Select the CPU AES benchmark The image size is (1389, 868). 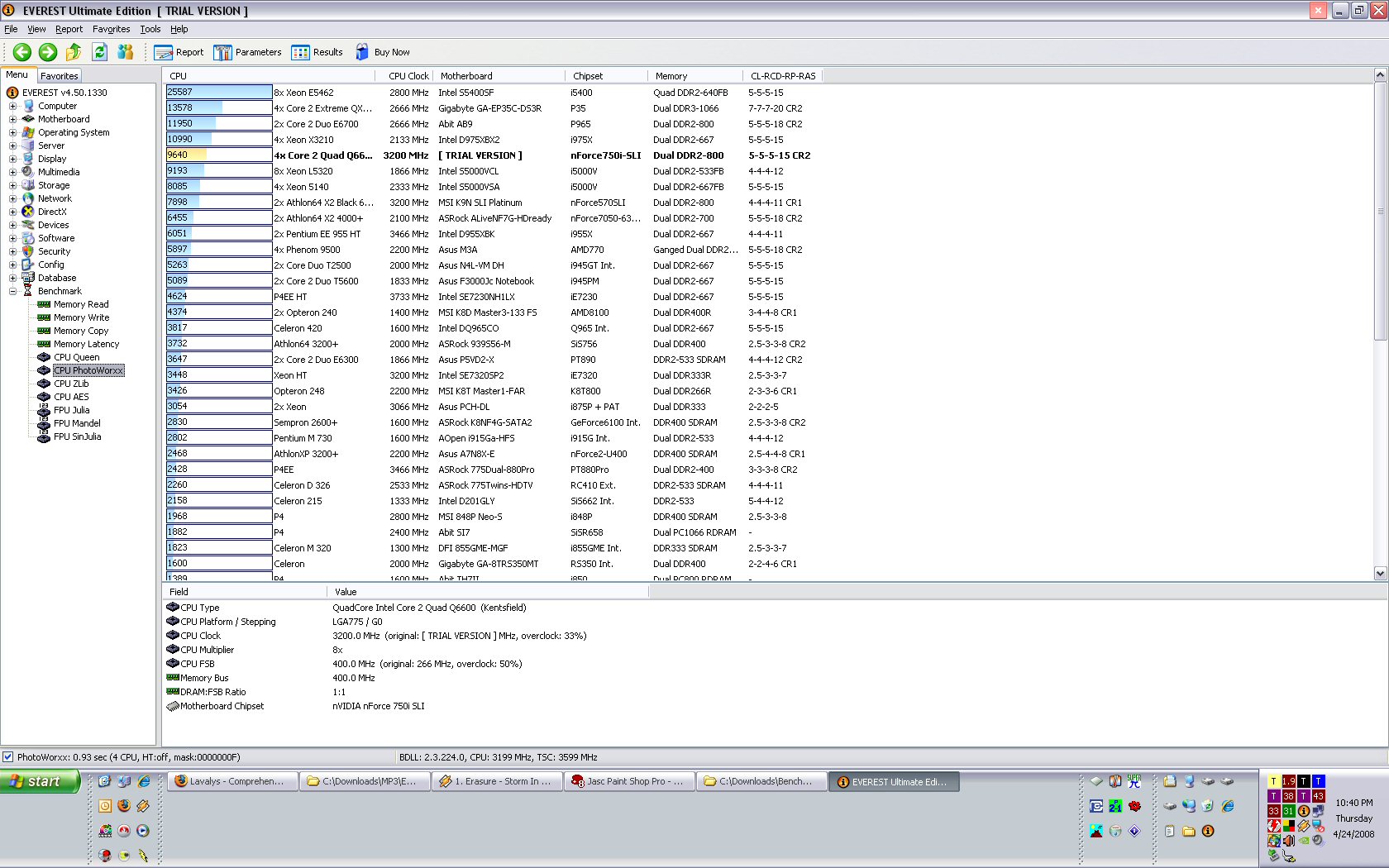click(71, 397)
